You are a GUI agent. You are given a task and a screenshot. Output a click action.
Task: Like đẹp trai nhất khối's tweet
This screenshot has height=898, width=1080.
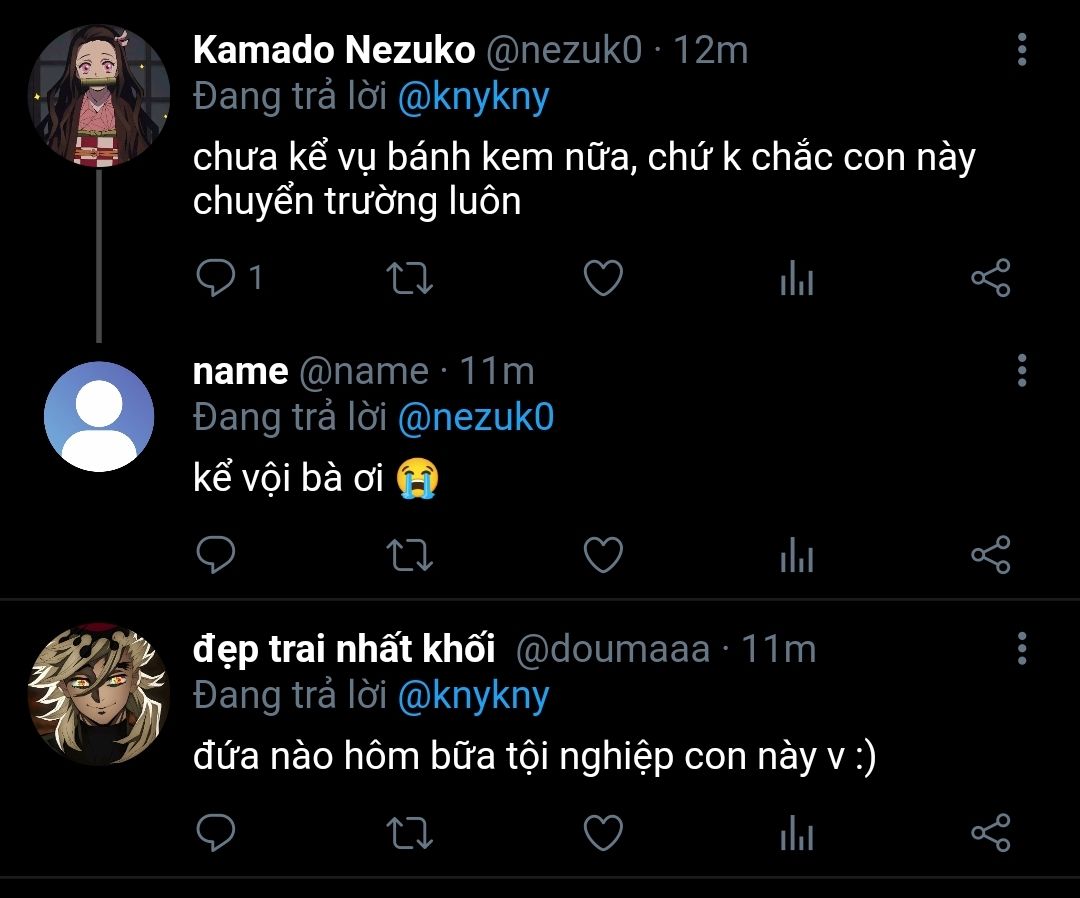tap(603, 832)
